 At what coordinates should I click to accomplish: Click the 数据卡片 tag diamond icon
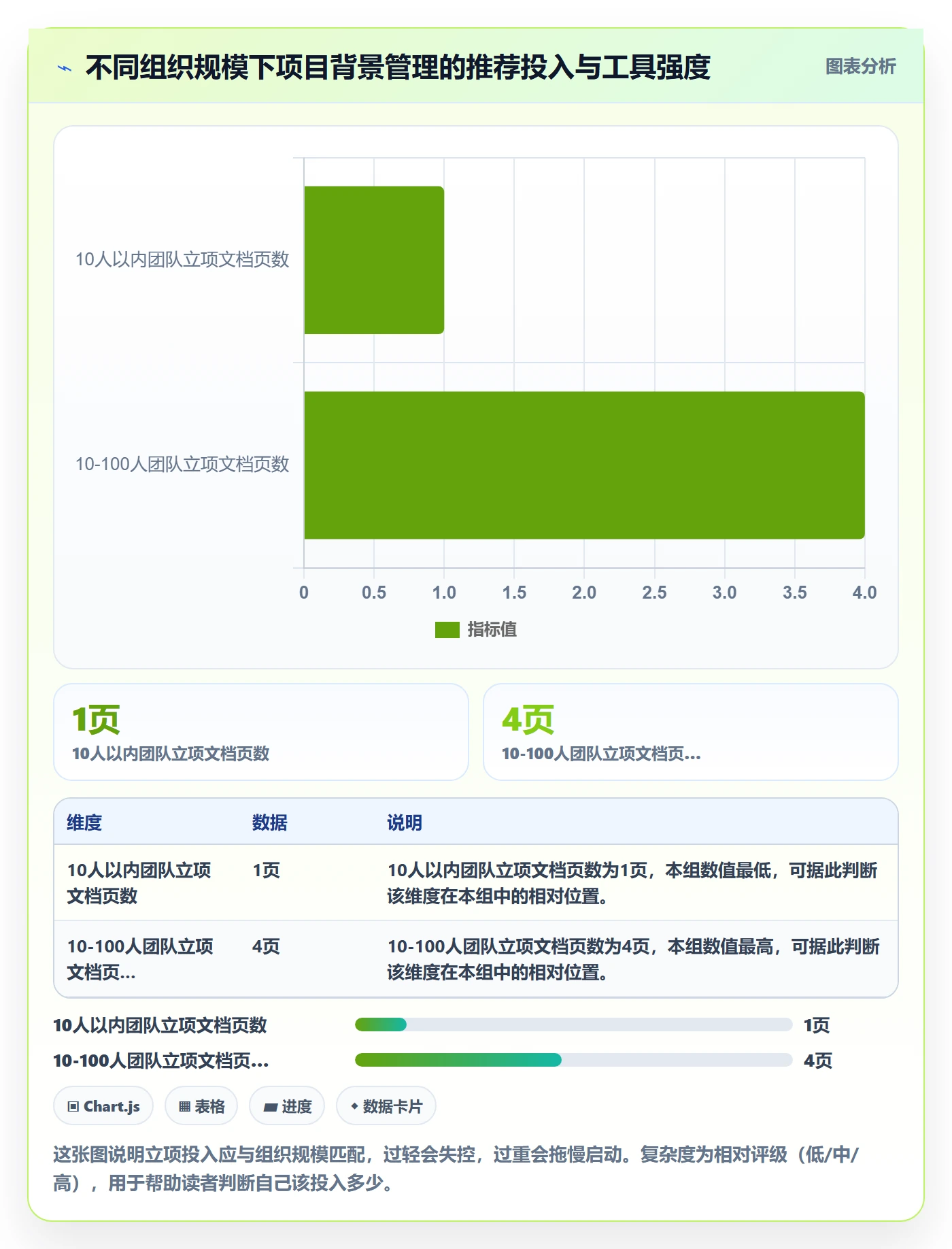(x=354, y=1107)
